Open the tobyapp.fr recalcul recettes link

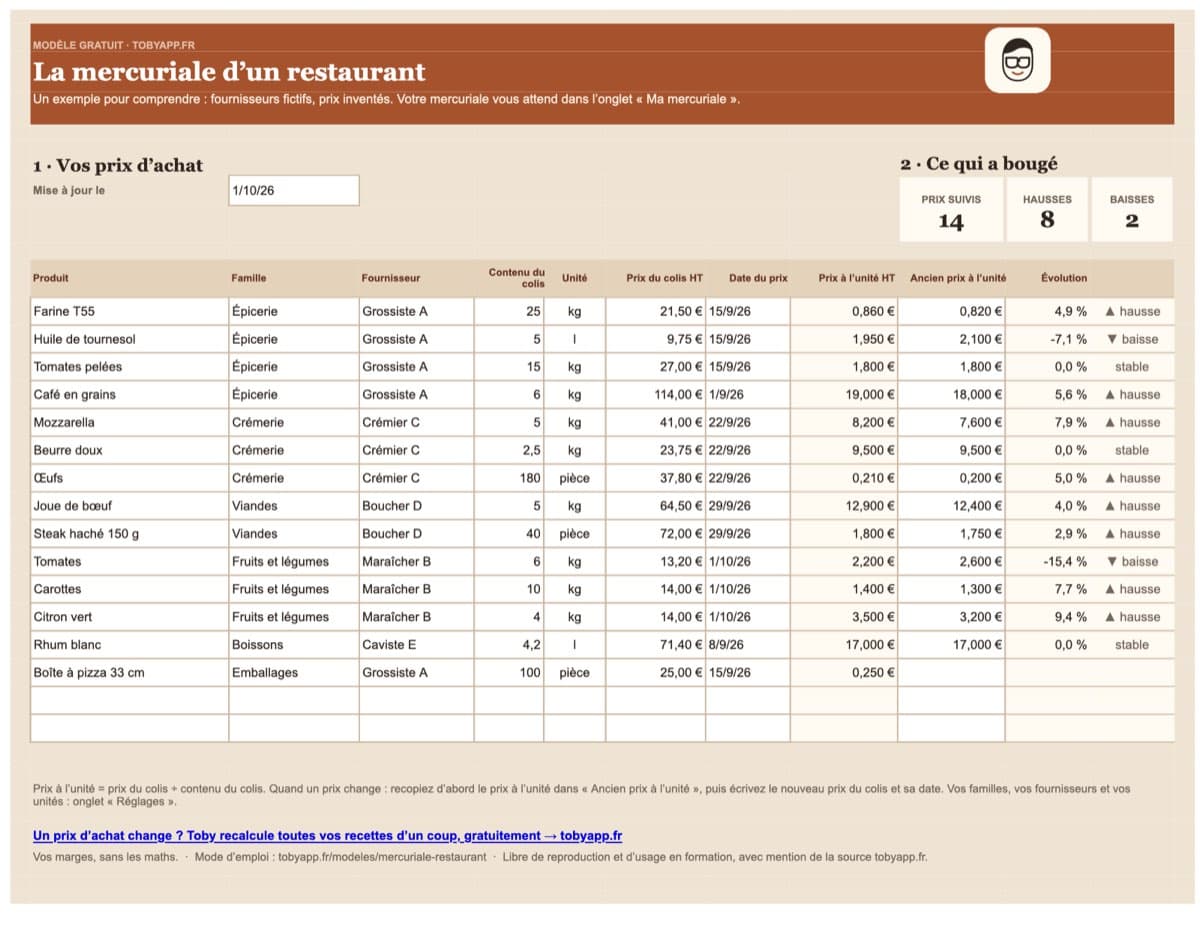click(328, 836)
